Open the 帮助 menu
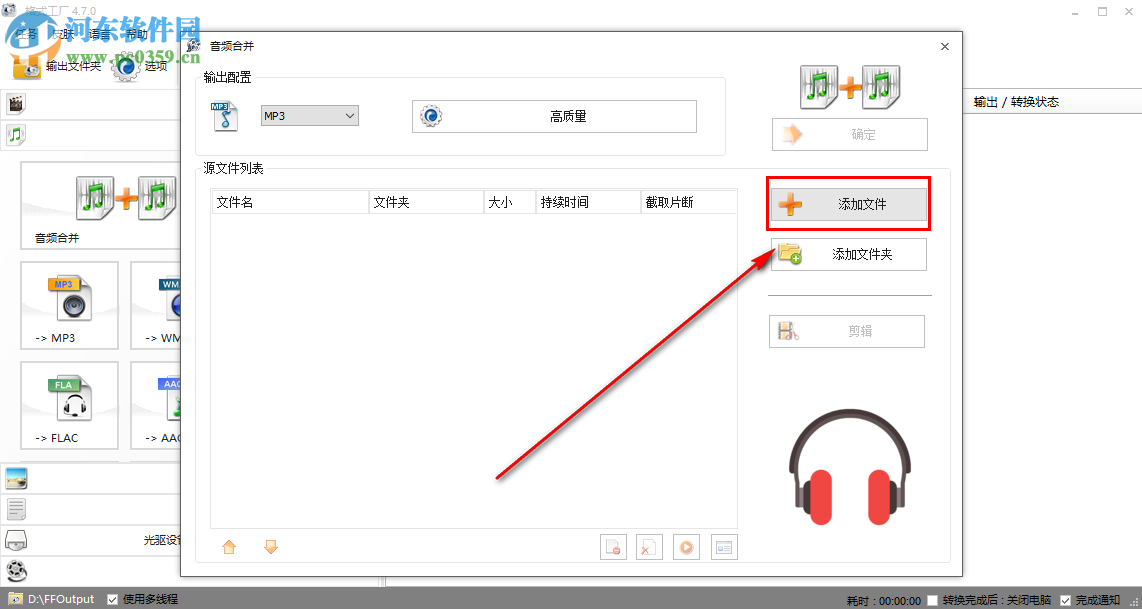 pos(135,31)
